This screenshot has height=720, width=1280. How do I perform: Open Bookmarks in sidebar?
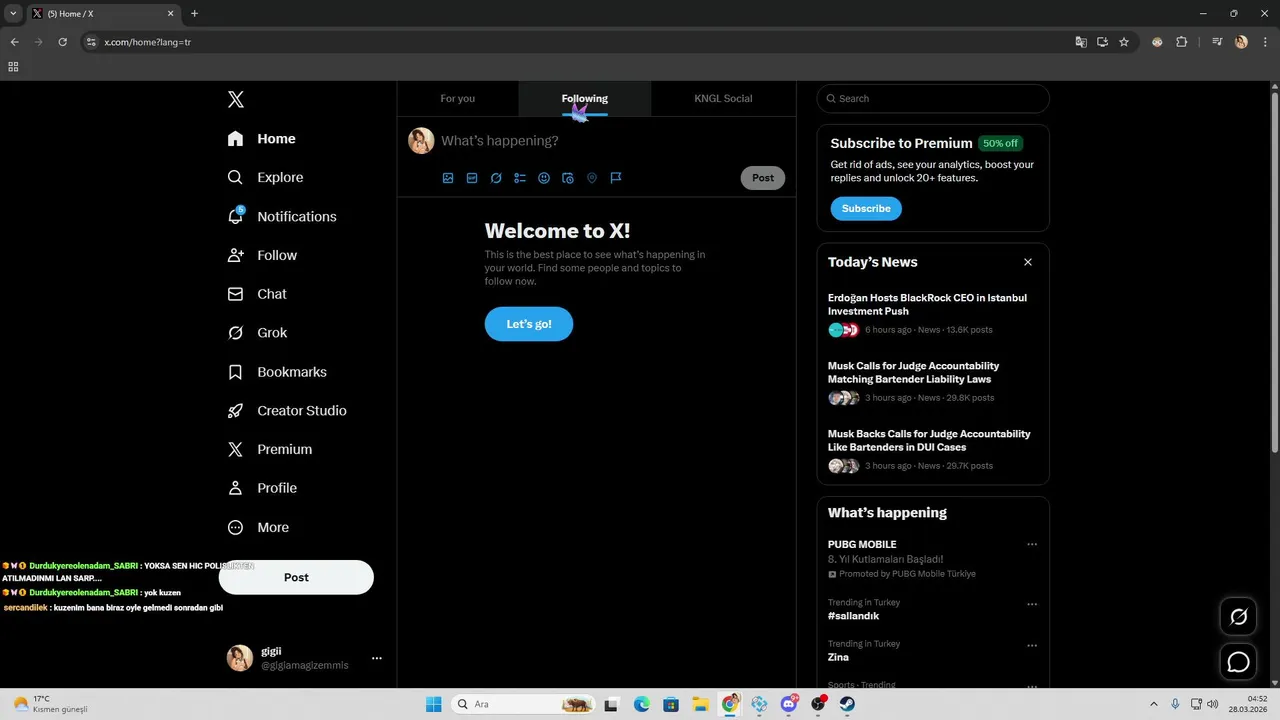[277, 372]
